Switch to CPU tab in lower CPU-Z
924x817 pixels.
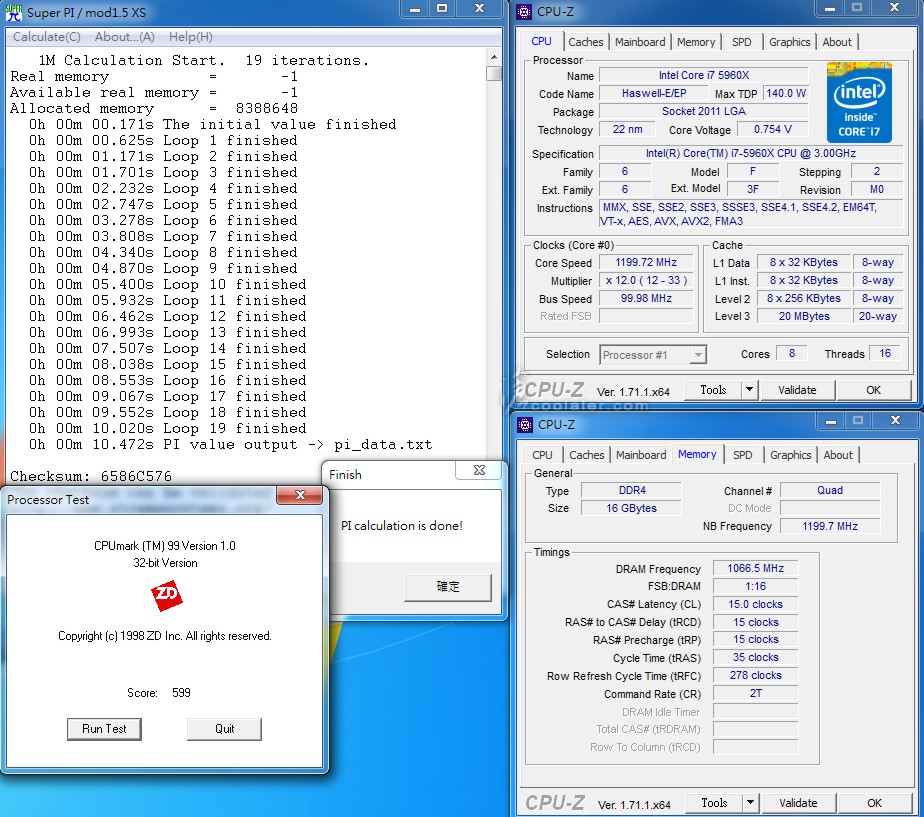542,455
